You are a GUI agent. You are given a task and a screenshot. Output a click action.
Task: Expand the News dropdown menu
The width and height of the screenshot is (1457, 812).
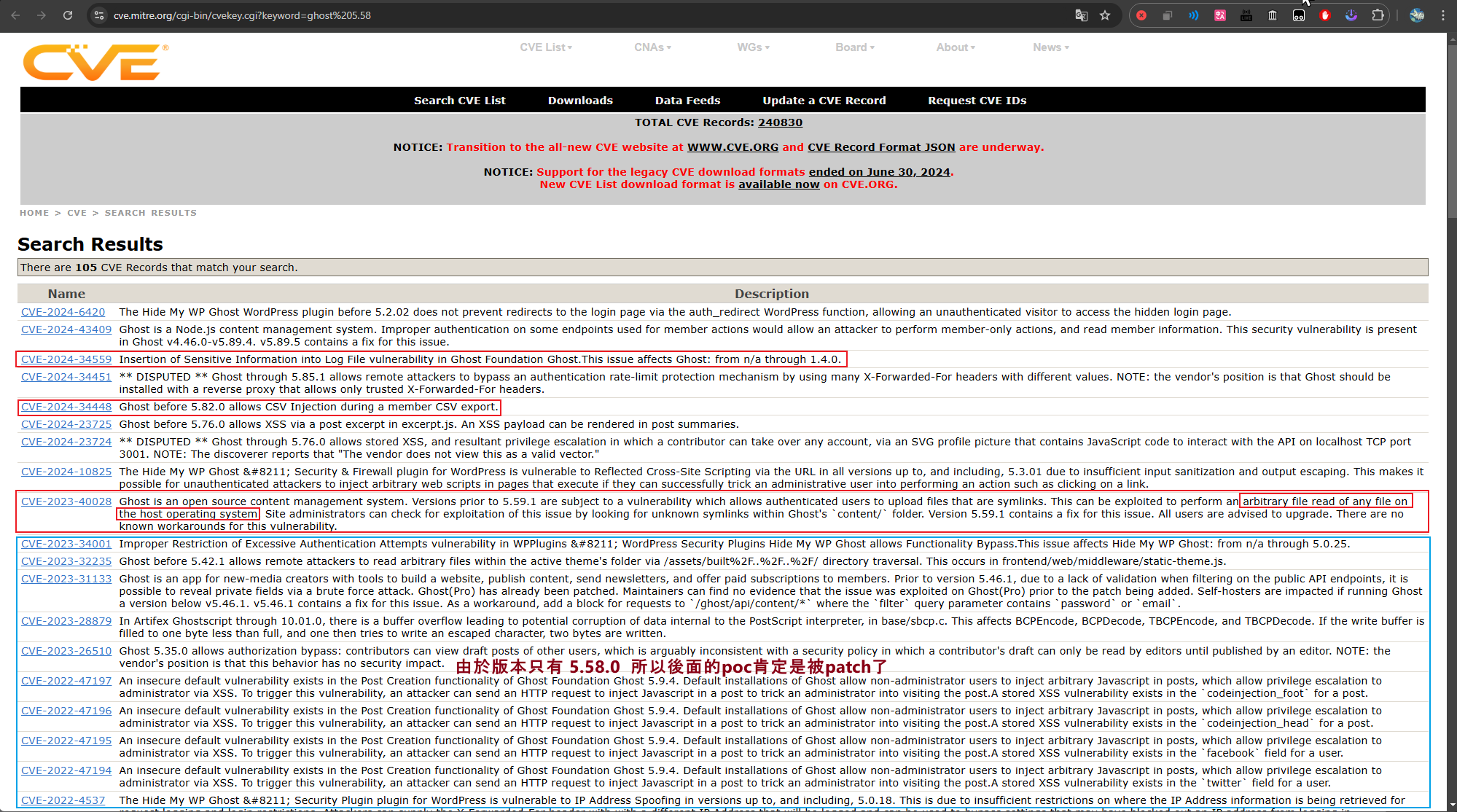pos(1050,47)
